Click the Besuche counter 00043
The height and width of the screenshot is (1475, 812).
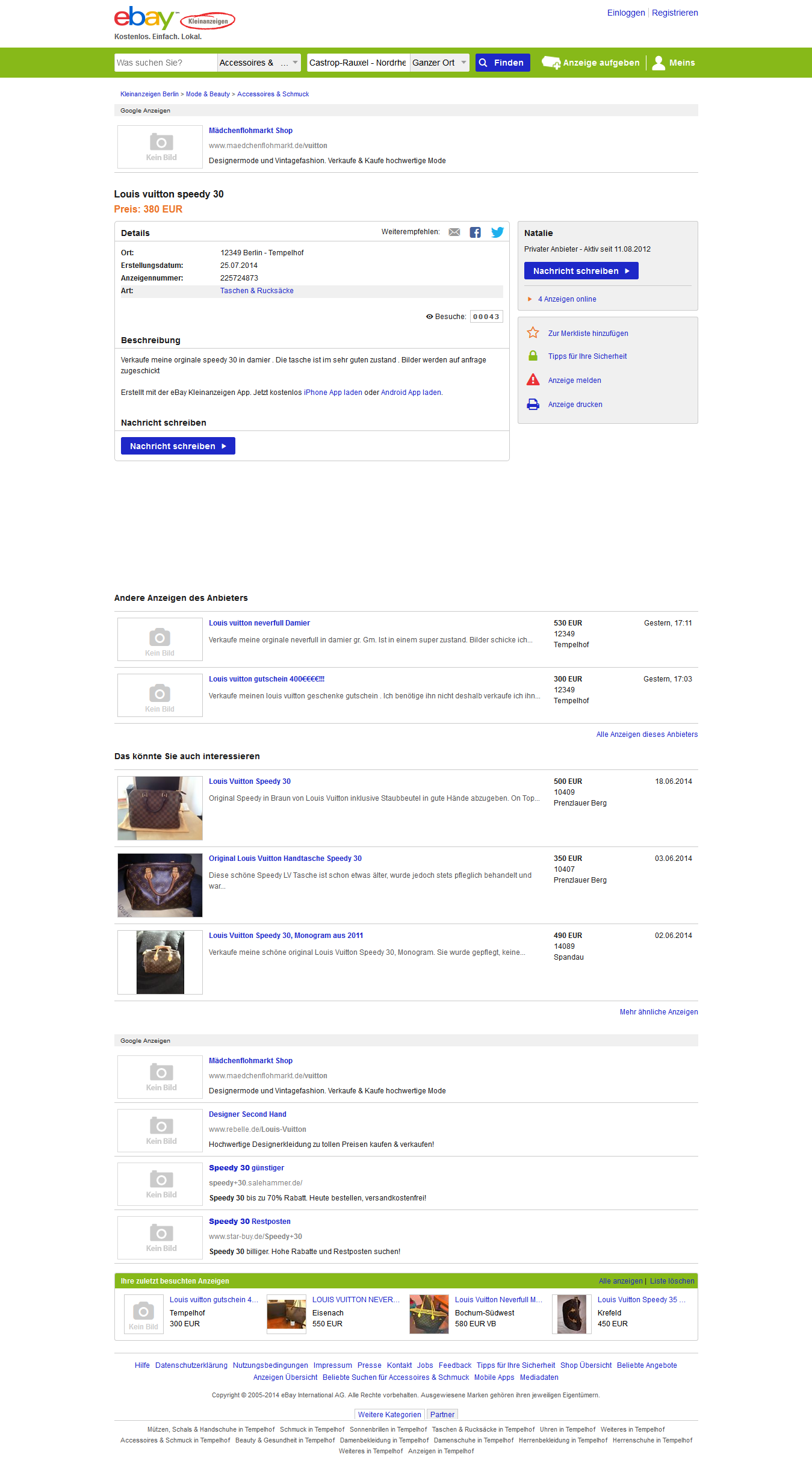coord(486,317)
